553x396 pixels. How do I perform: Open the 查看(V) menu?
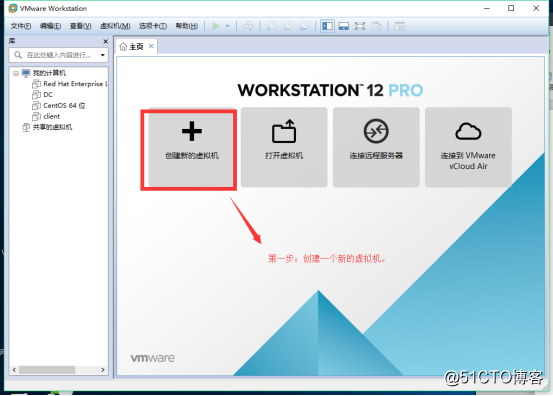click(80, 26)
